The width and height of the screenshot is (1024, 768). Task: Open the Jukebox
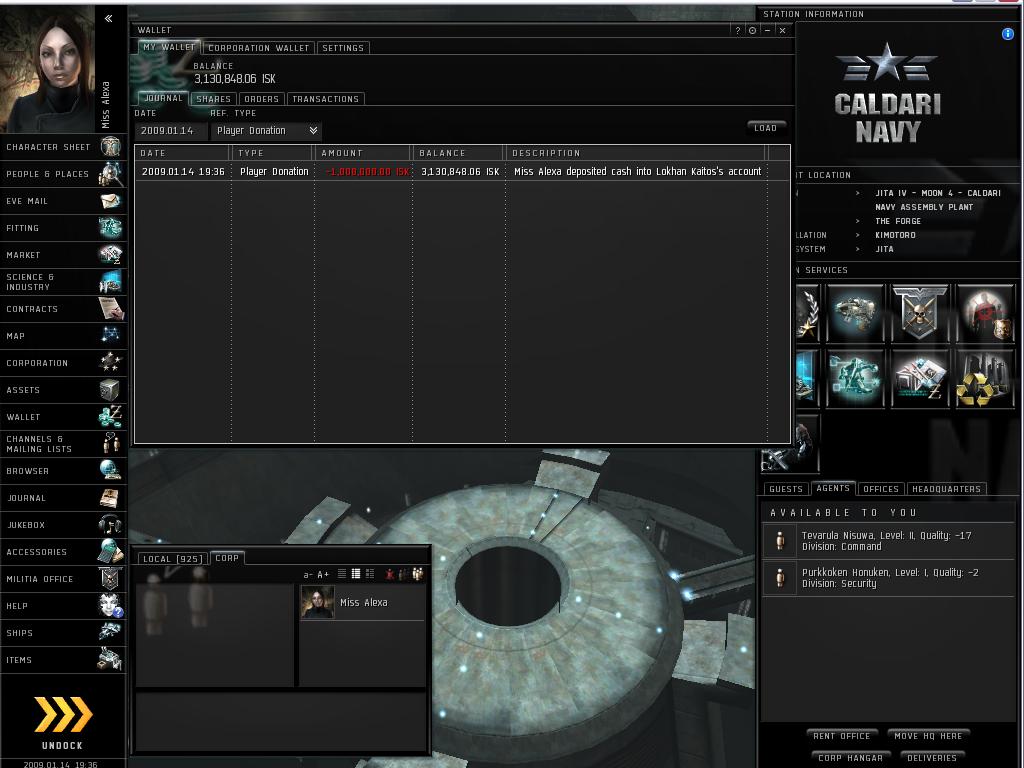tap(63, 525)
